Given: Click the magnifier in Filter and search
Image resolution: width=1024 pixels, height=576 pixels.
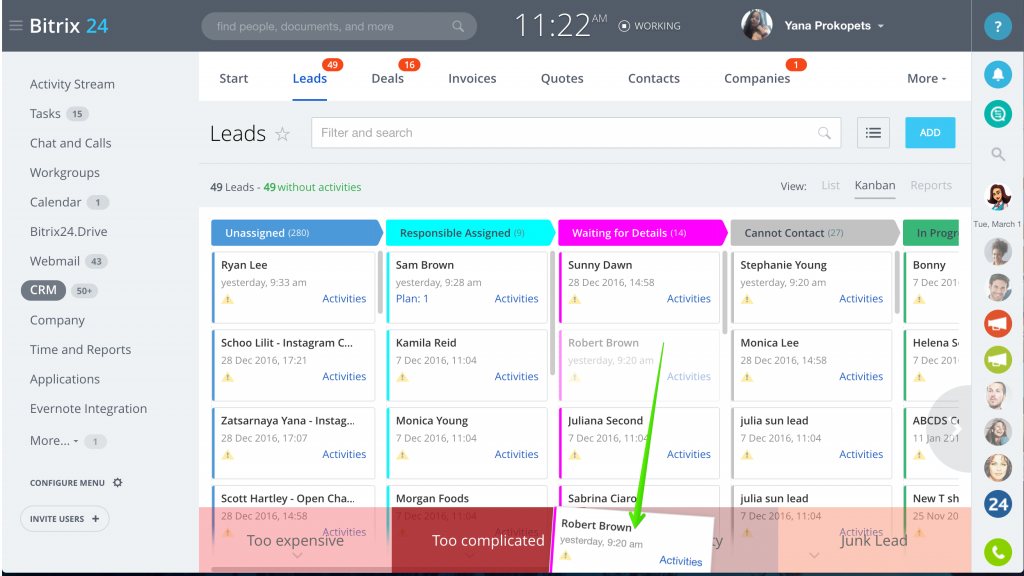Looking at the screenshot, I should pos(824,133).
